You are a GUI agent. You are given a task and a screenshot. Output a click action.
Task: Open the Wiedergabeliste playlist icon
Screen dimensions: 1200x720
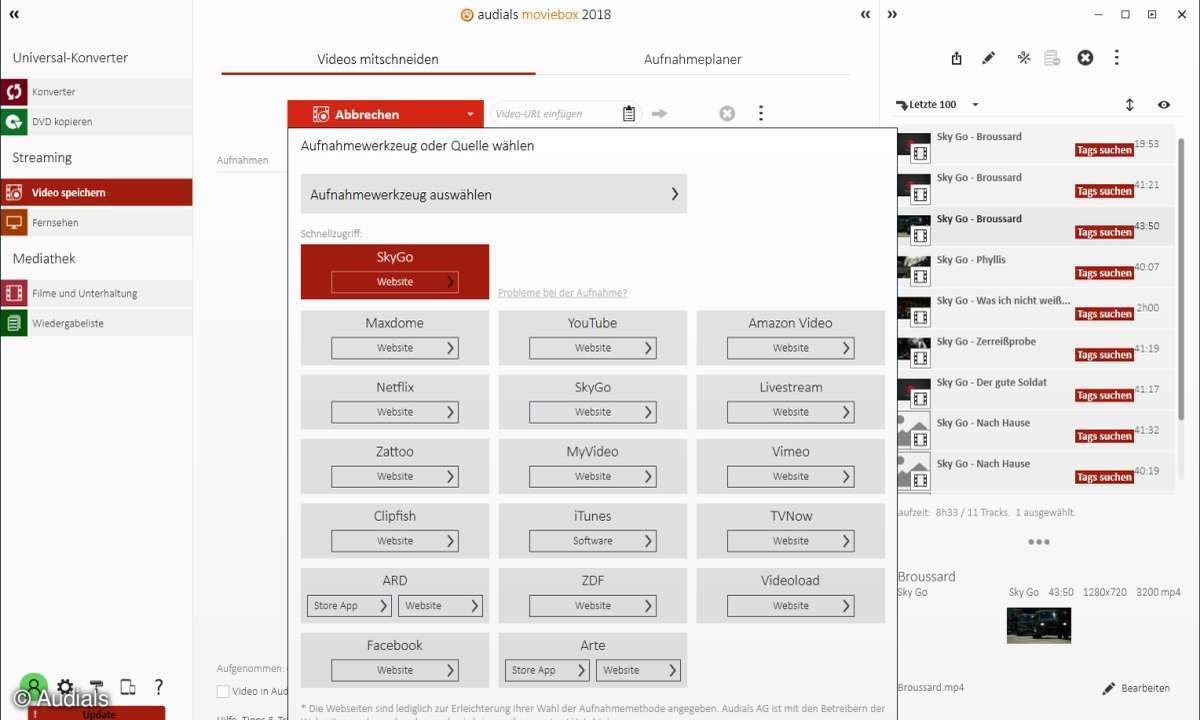(x=14, y=324)
